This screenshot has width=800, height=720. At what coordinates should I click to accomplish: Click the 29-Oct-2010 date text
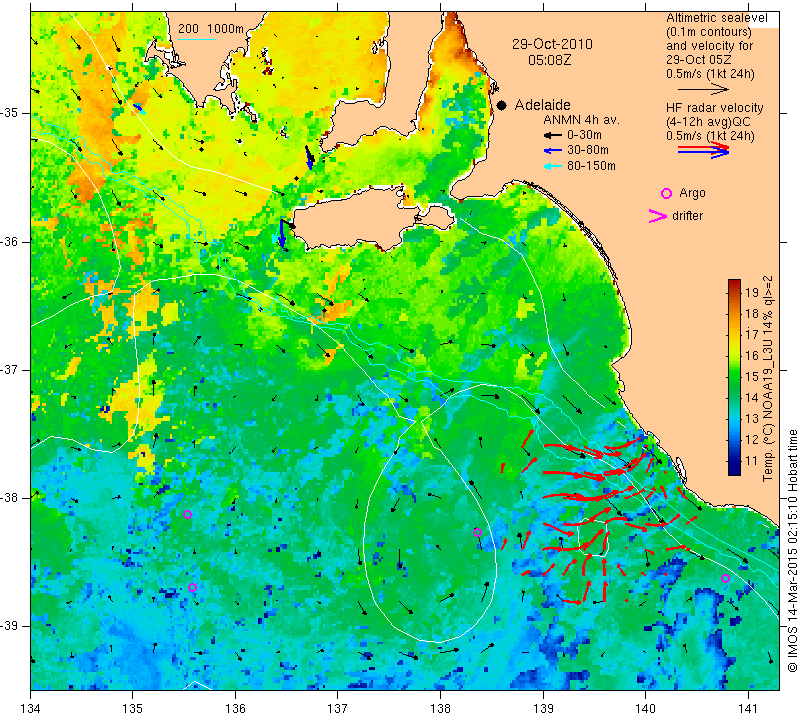pyautogui.click(x=553, y=44)
